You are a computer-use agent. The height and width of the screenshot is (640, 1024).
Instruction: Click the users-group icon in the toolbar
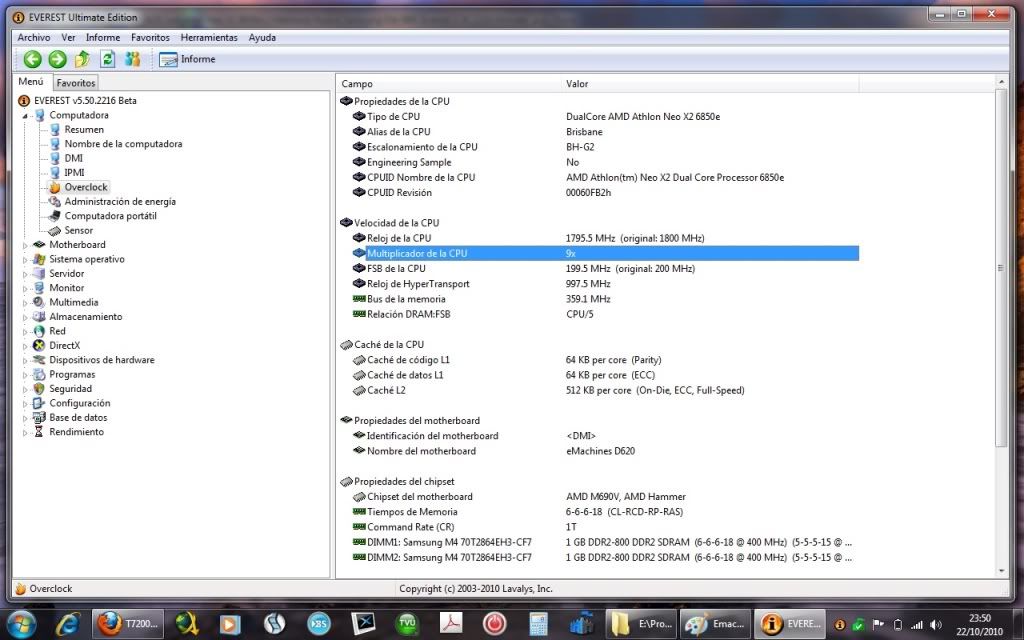[x=133, y=59]
